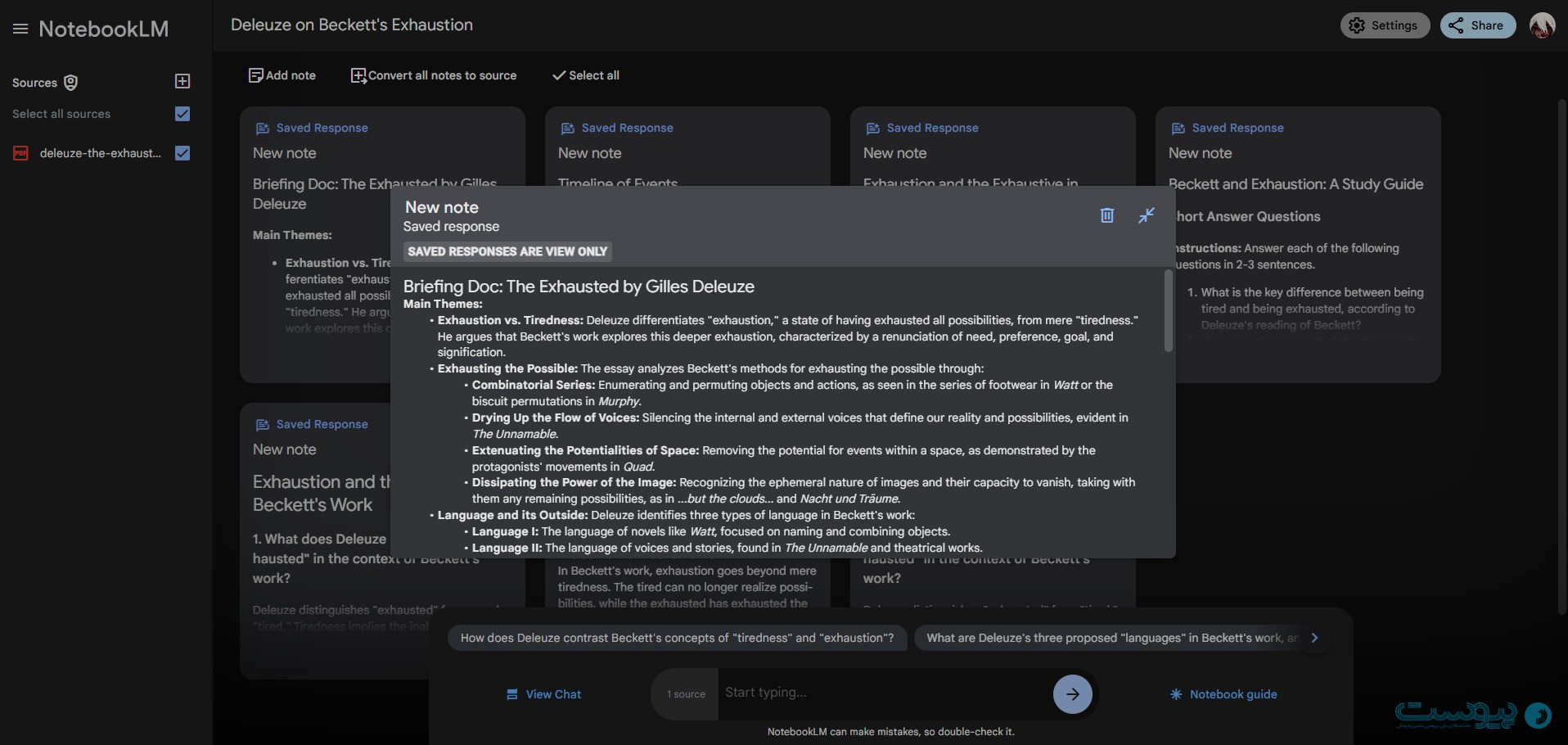Click the Saved Response icon on the first card

coord(262,129)
